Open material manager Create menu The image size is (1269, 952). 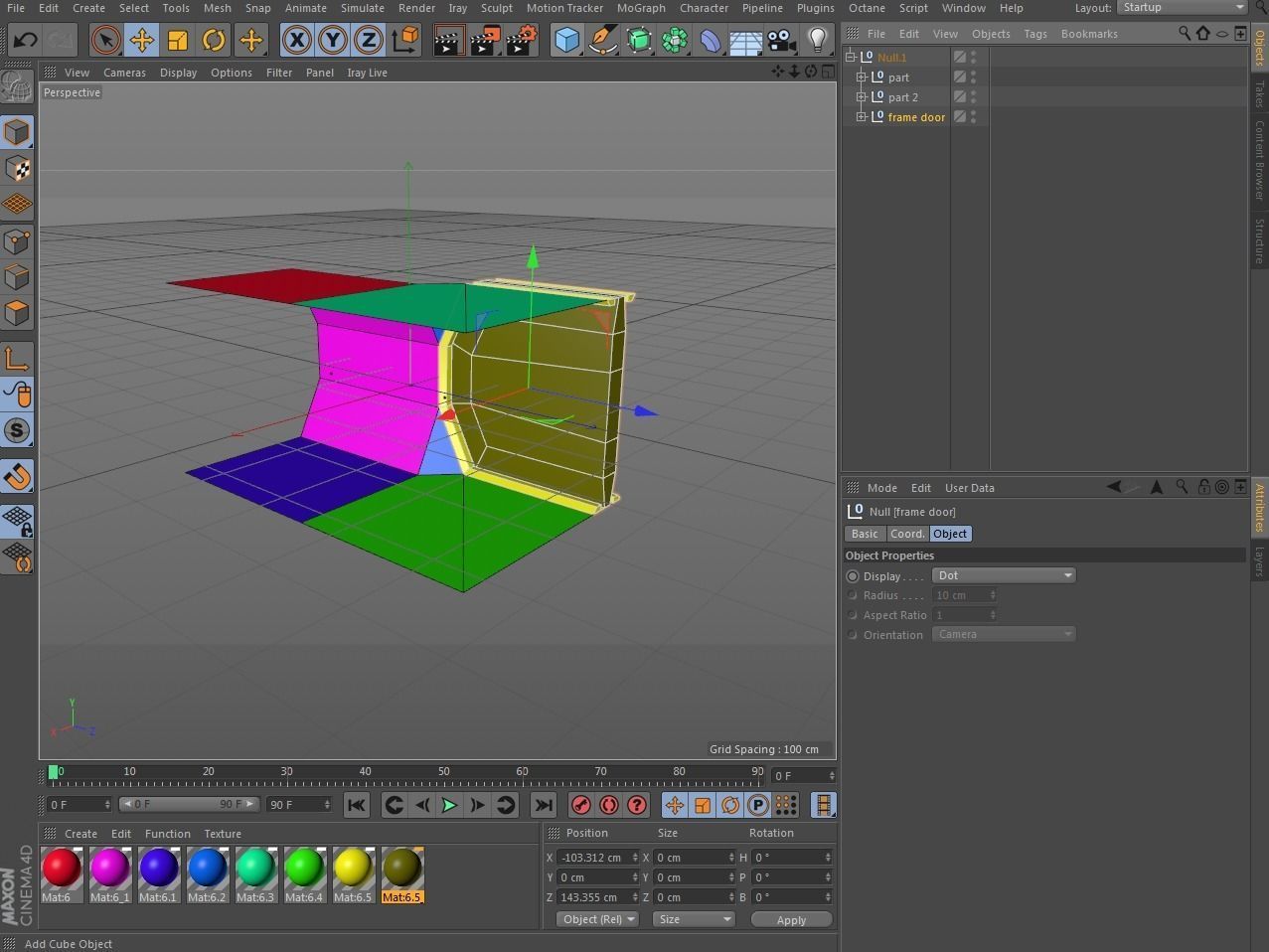point(80,834)
